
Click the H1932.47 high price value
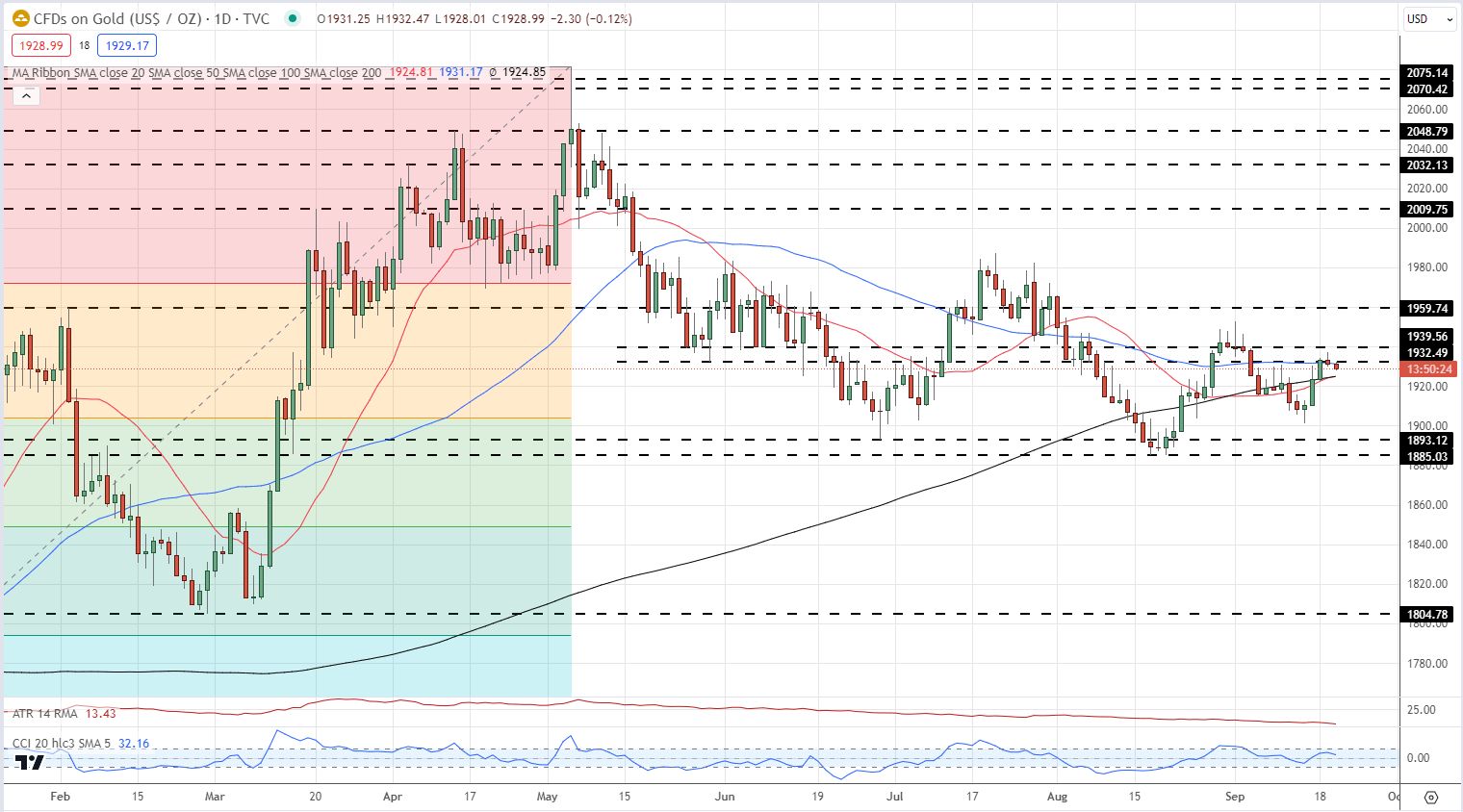pos(402,18)
